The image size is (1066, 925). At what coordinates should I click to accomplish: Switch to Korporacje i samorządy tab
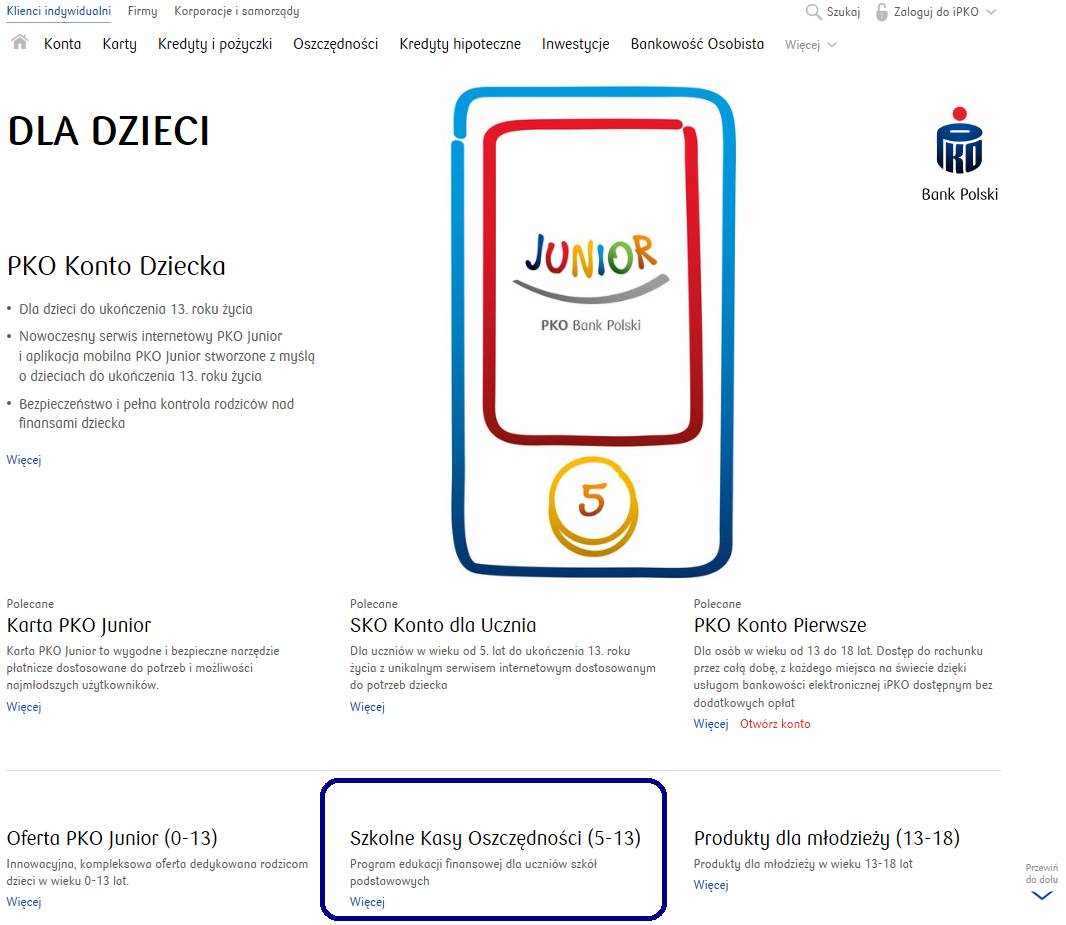pos(237,12)
